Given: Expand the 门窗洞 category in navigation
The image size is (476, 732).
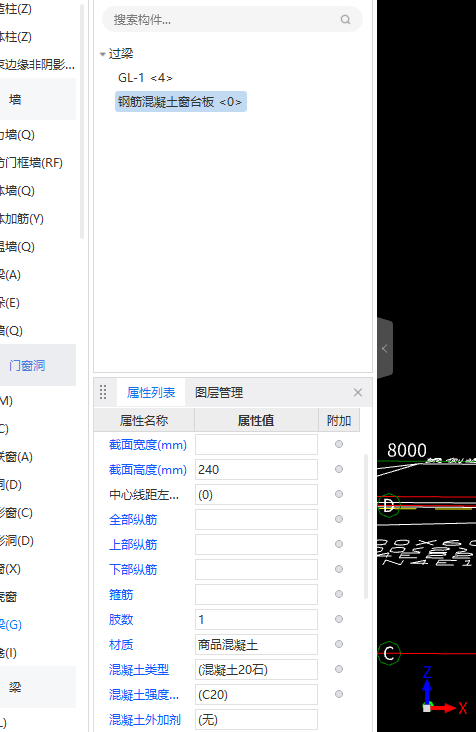Looking at the screenshot, I should [38, 365].
